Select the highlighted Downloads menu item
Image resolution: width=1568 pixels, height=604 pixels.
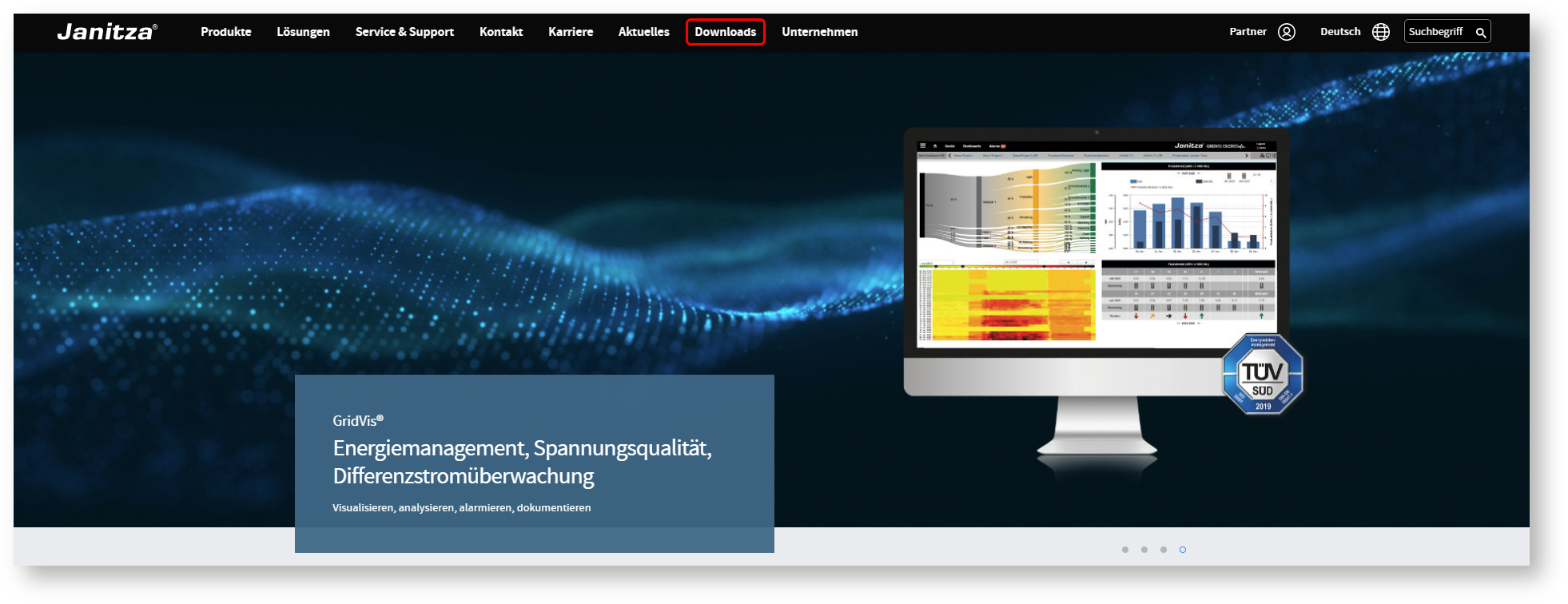click(x=725, y=32)
